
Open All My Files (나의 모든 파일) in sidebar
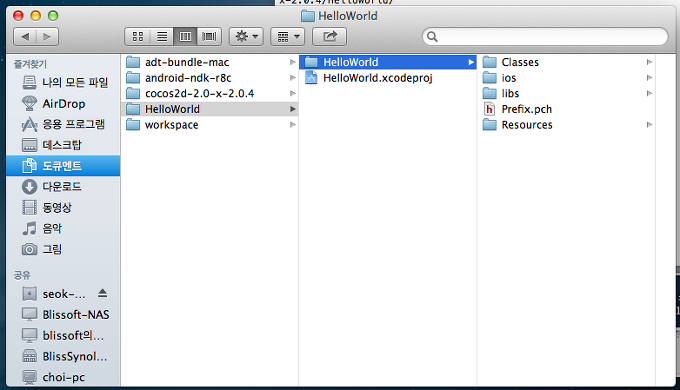click(x=63, y=82)
